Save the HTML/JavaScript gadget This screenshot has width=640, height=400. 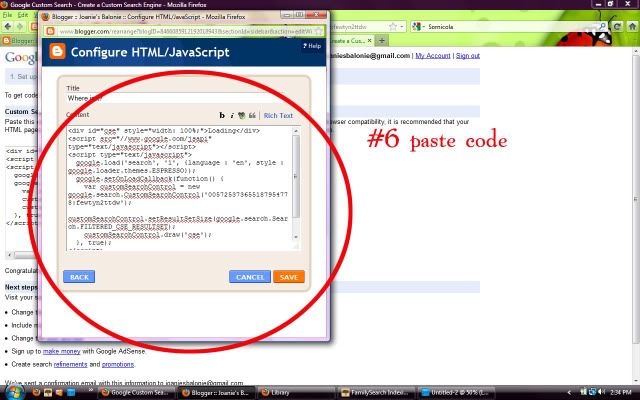(x=289, y=277)
